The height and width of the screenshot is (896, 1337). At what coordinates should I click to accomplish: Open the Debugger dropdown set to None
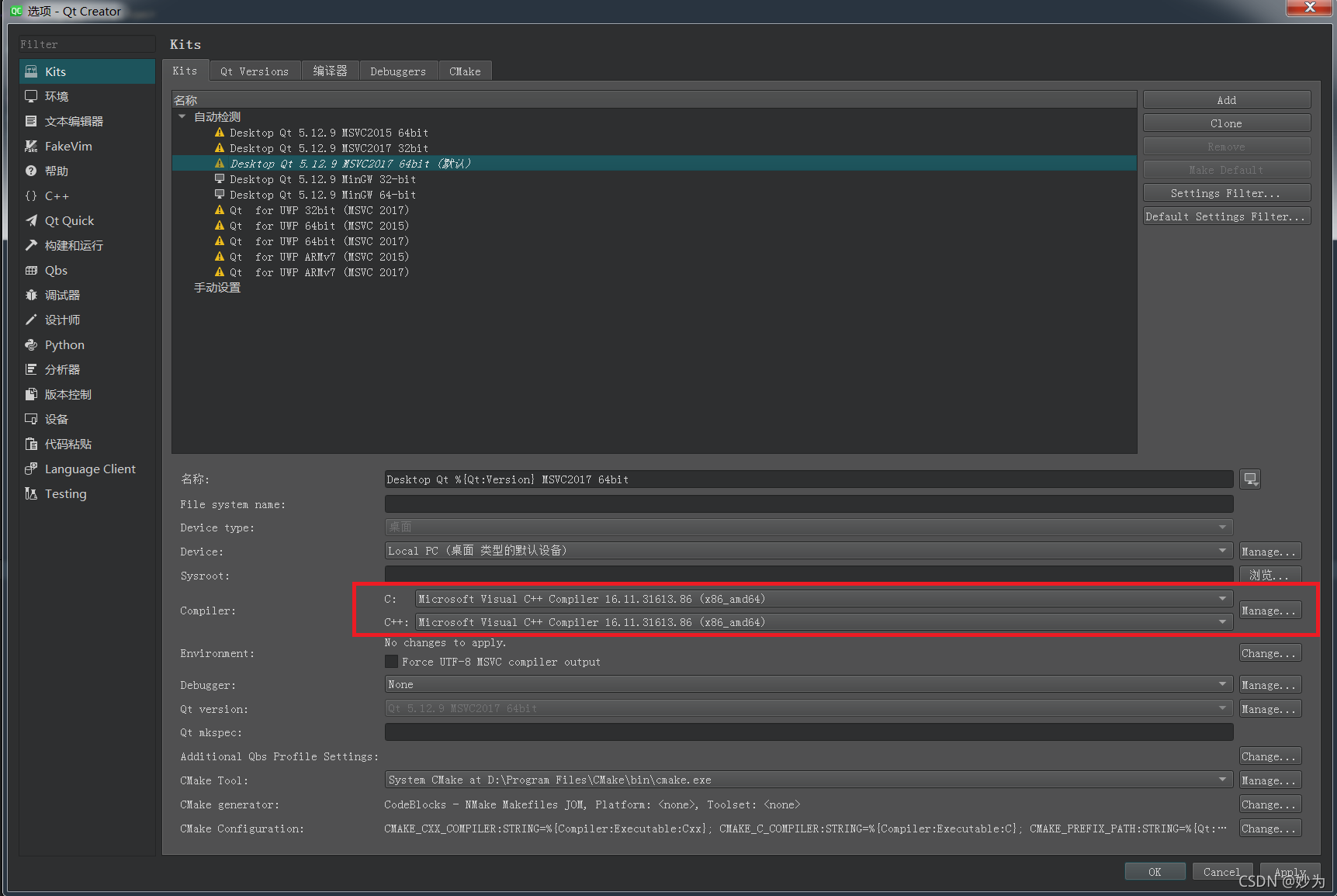[809, 684]
